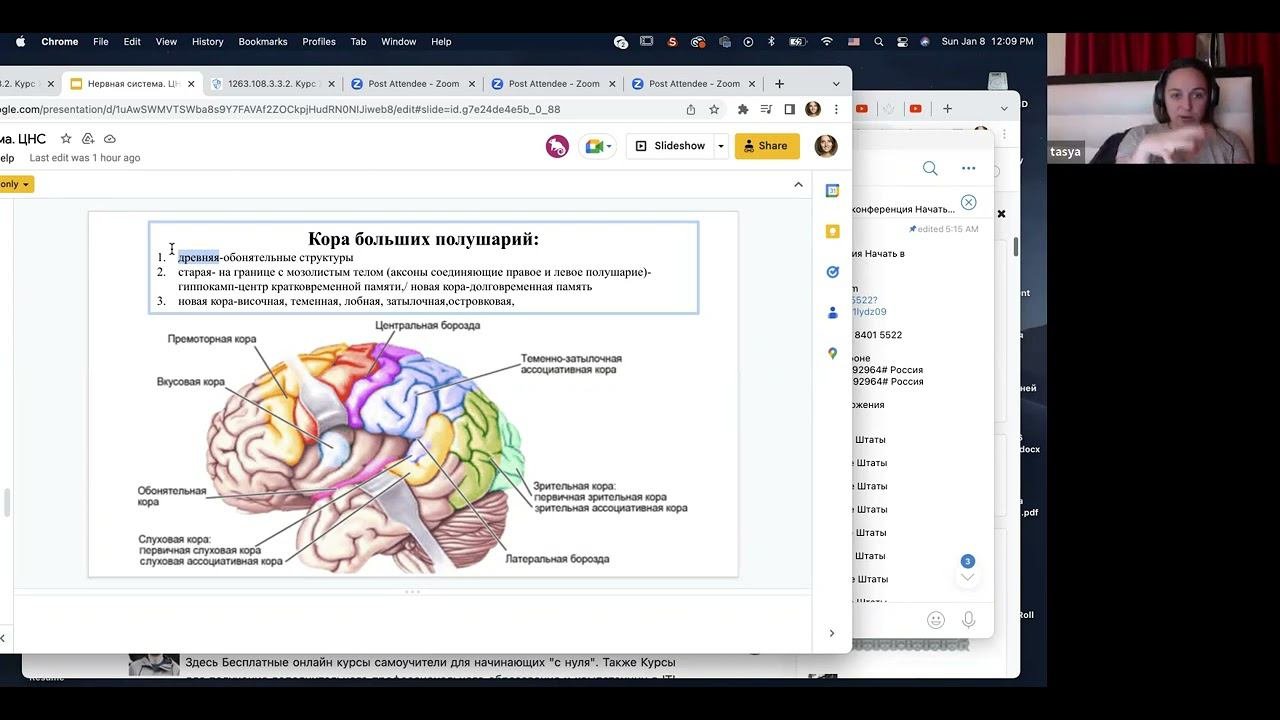
Task: Open Google Maps side panel icon
Action: 832,353
